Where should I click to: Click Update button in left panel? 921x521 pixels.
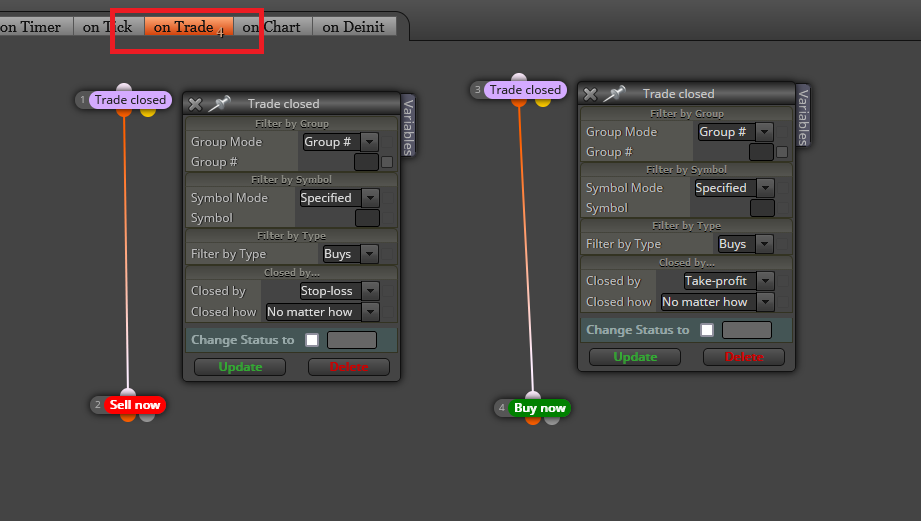click(x=240, y=367)
